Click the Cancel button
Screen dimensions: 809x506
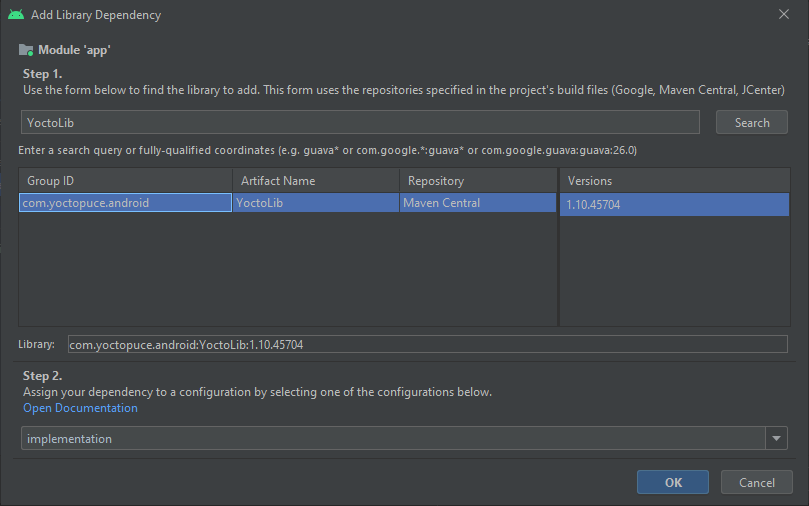pyautogui.click(x=756, y=482)
